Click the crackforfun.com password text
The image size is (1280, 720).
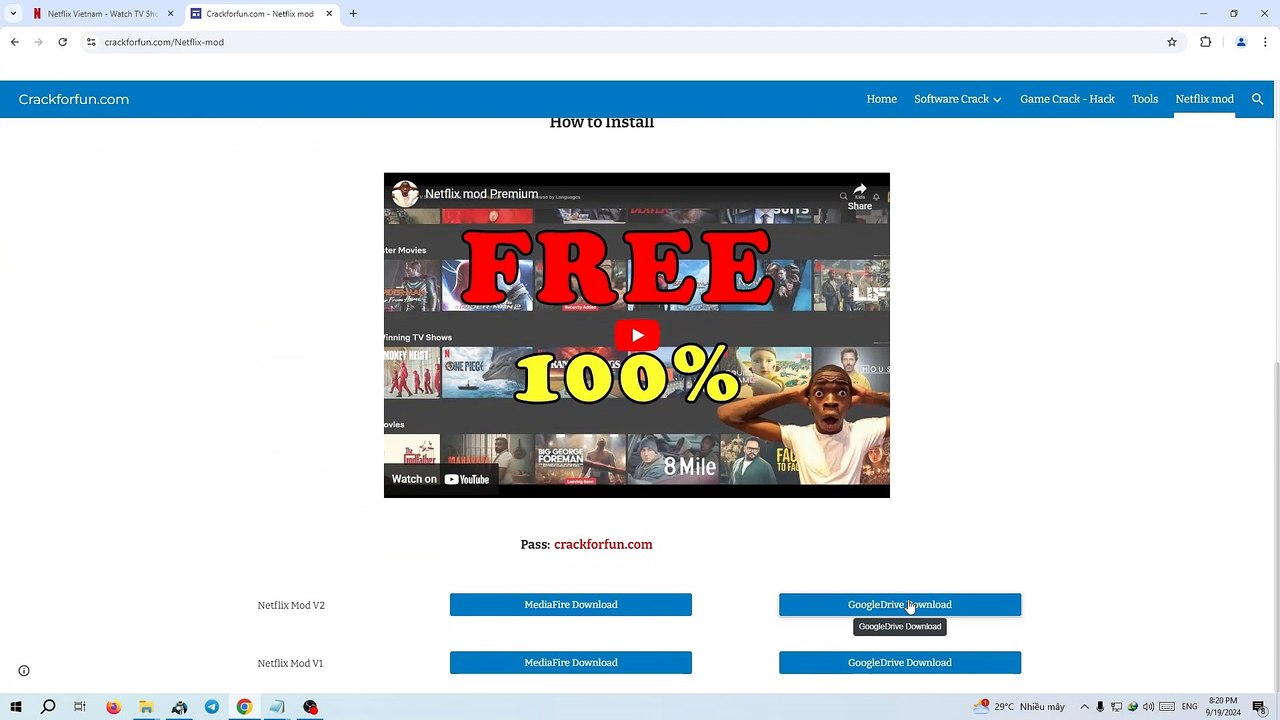[603, 545]
